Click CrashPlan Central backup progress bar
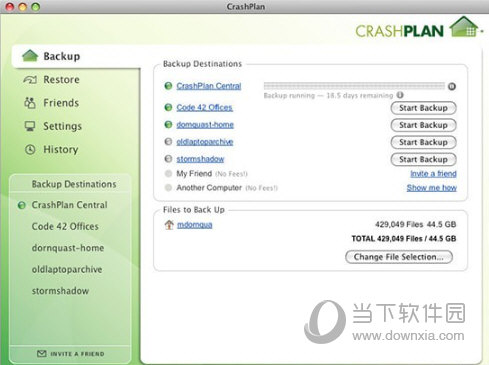 pos(354,86)
